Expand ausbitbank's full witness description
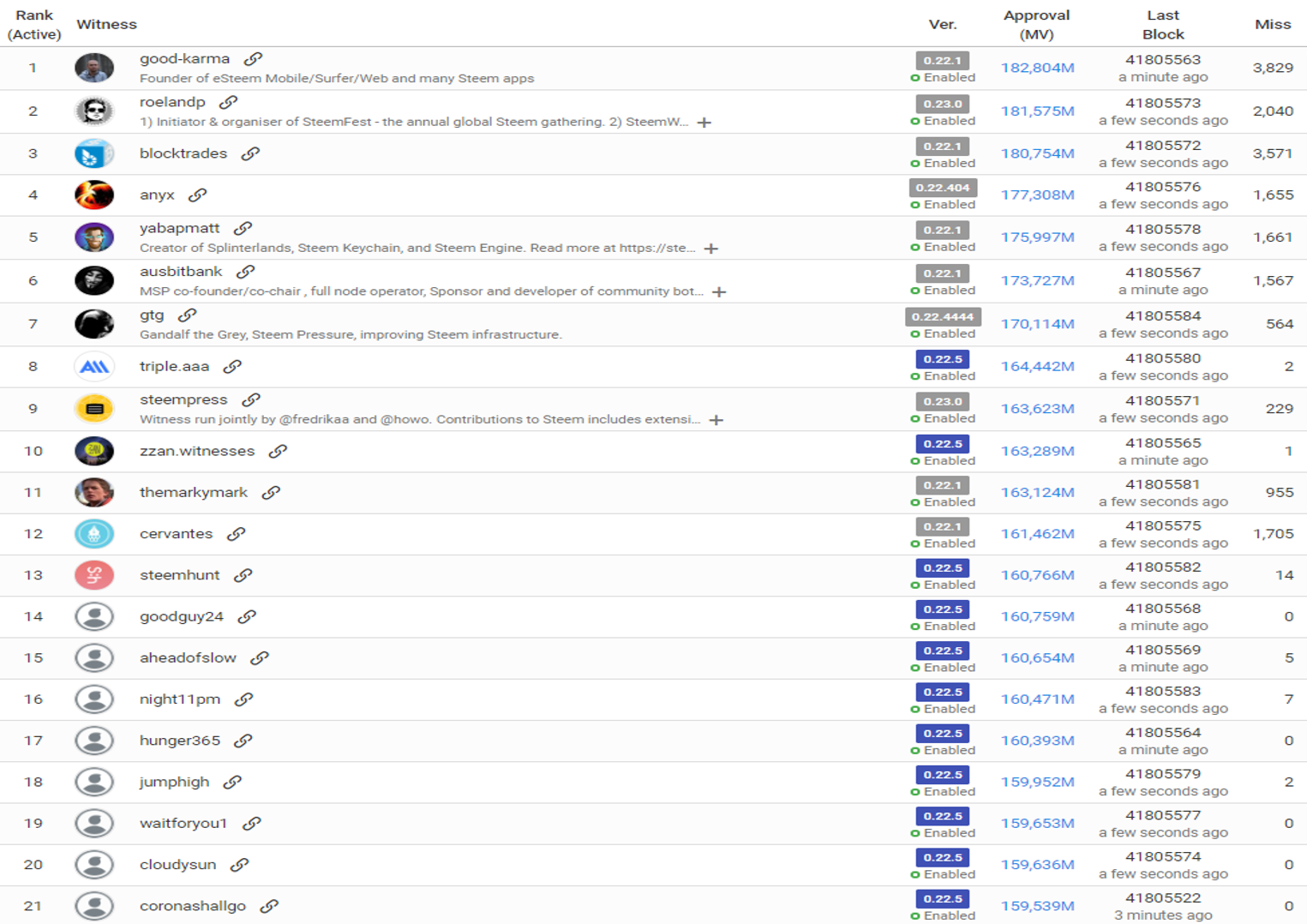The width and height of the screenshot is (1307, 924). [x=719, y=291]
